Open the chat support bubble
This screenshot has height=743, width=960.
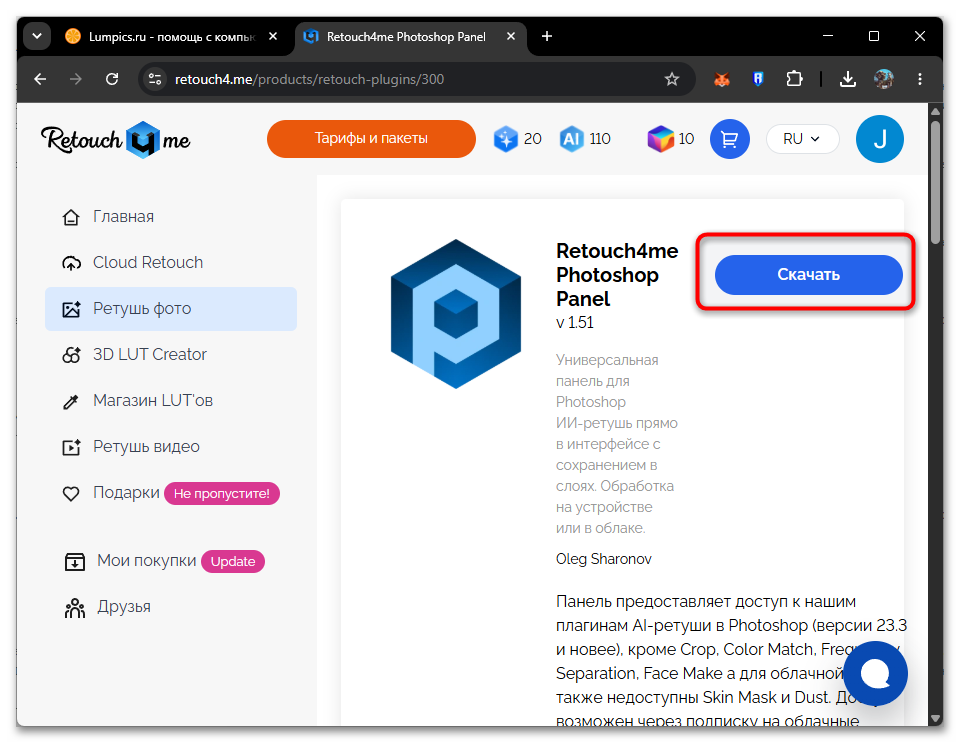[x=875, y=673]
